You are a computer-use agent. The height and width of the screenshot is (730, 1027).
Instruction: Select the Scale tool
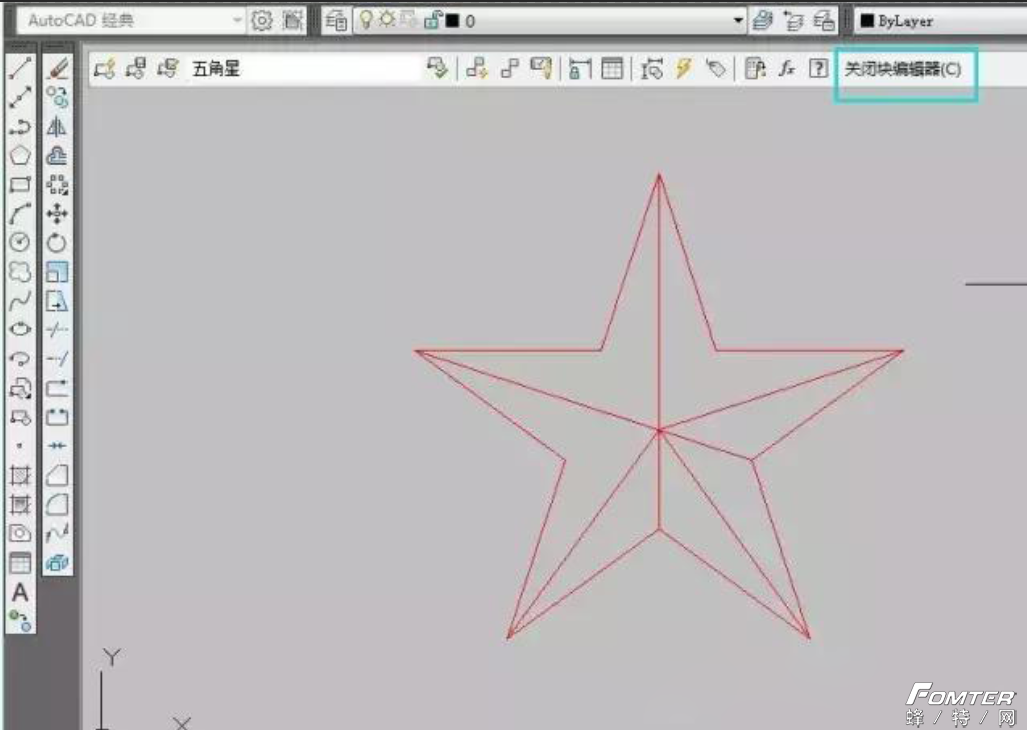[57, 271]
